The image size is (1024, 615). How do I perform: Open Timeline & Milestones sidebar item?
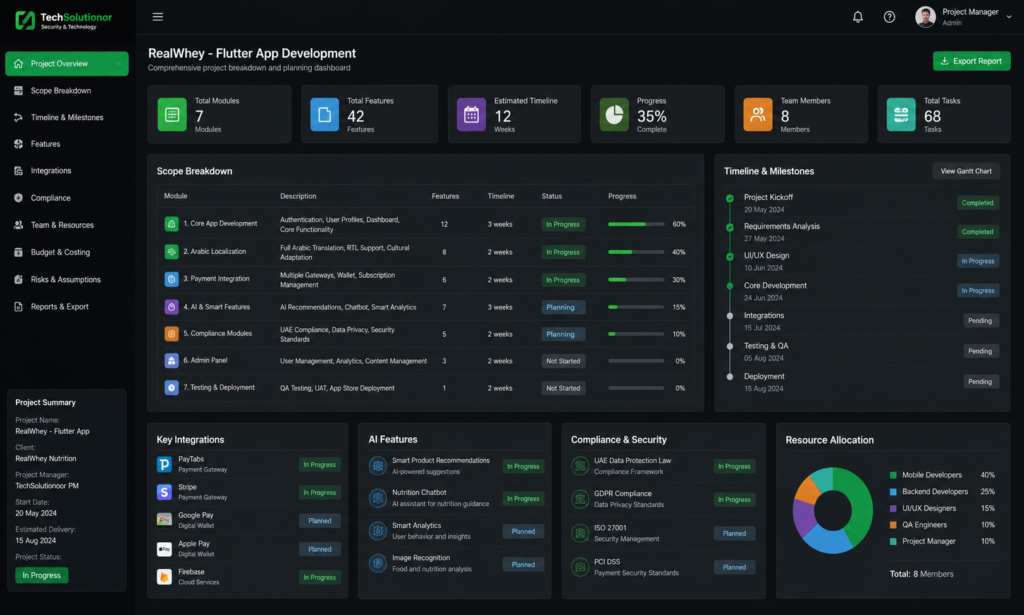(x=67, y=118)
